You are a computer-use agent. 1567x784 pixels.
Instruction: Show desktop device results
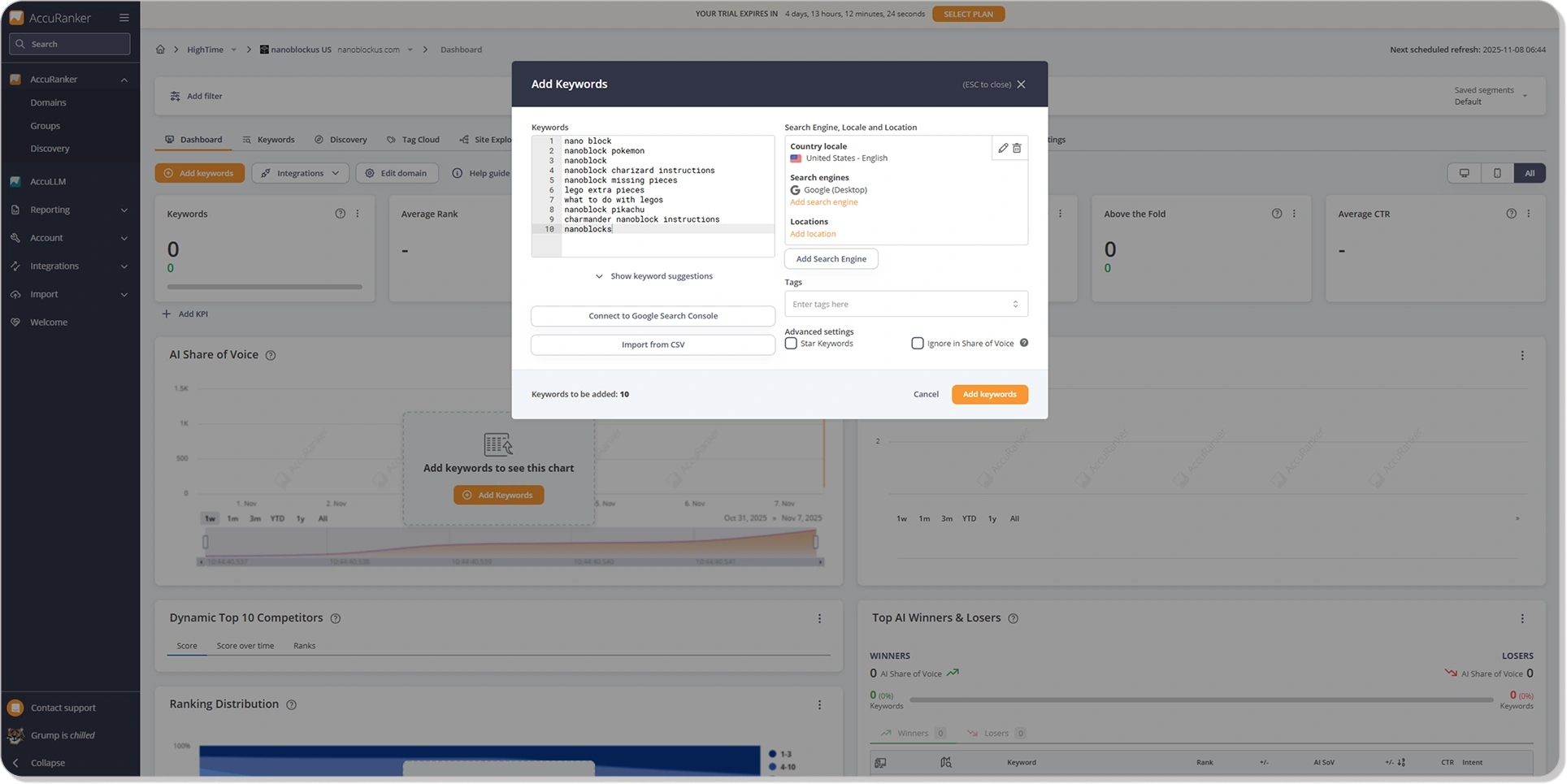(x=1464, y=173)
